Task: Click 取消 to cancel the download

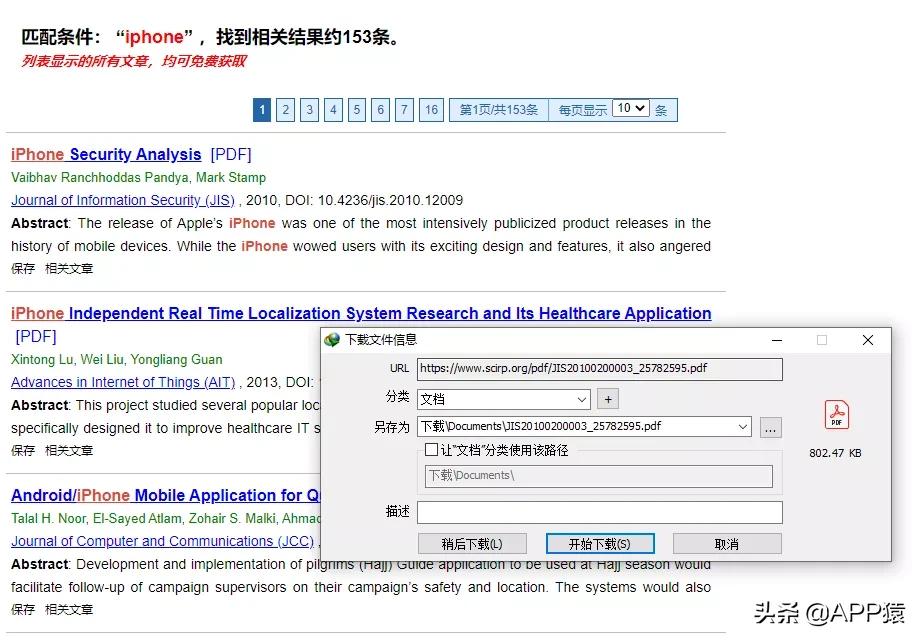Action: (x=727, y=543)
